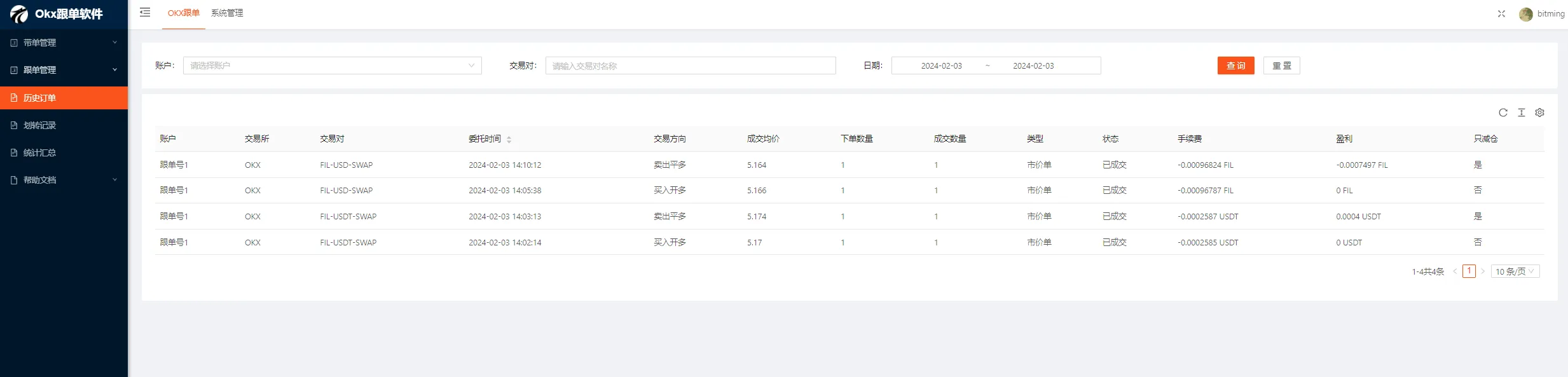Click the 划转记录 document icon
This screenshot has height=377, width=1568.
click(14, 125)
